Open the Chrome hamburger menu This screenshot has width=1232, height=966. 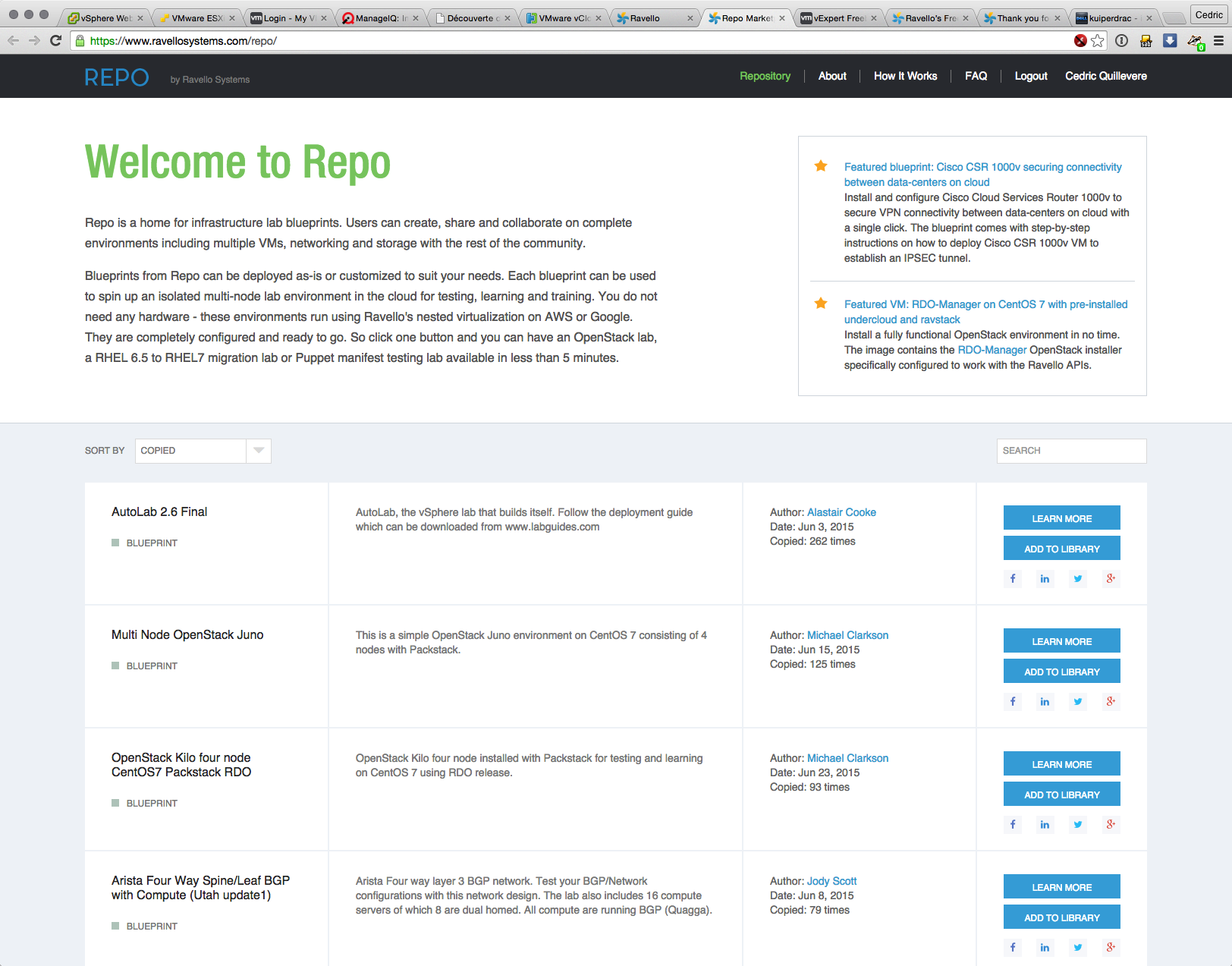[1218, 41]
